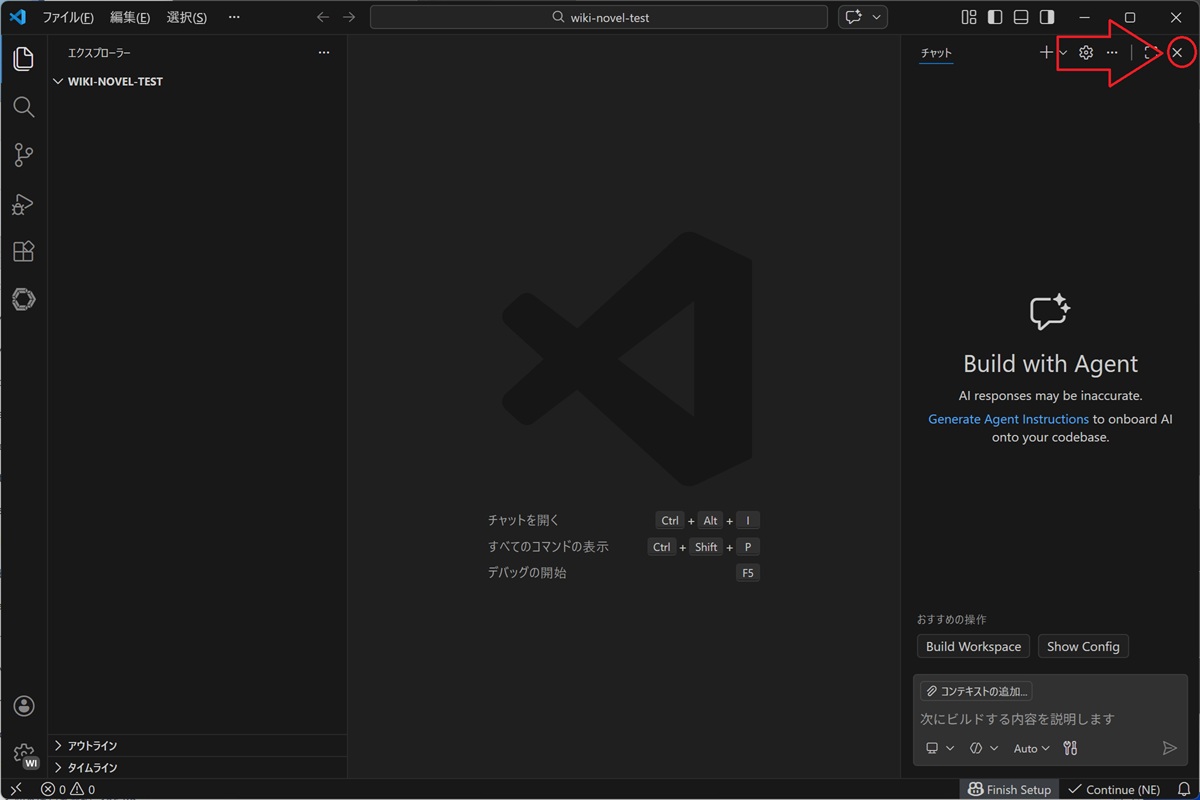
Task: Open the ファイル(F) menu
Action: pyautogui.click(x=68, y=17)
